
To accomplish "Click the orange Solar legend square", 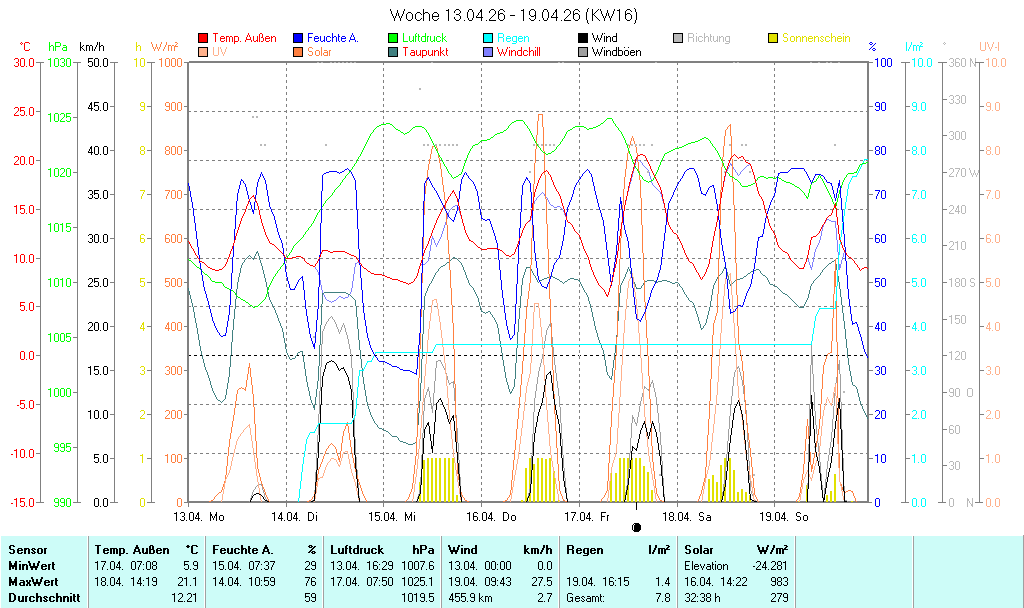I will pos(299,52).
